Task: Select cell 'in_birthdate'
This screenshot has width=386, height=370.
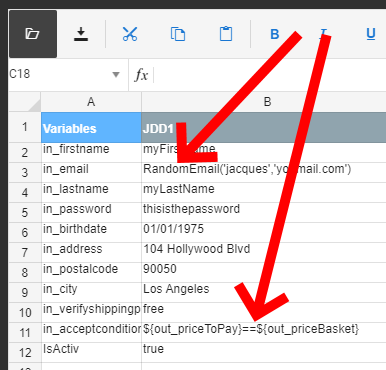Action: 91,233
